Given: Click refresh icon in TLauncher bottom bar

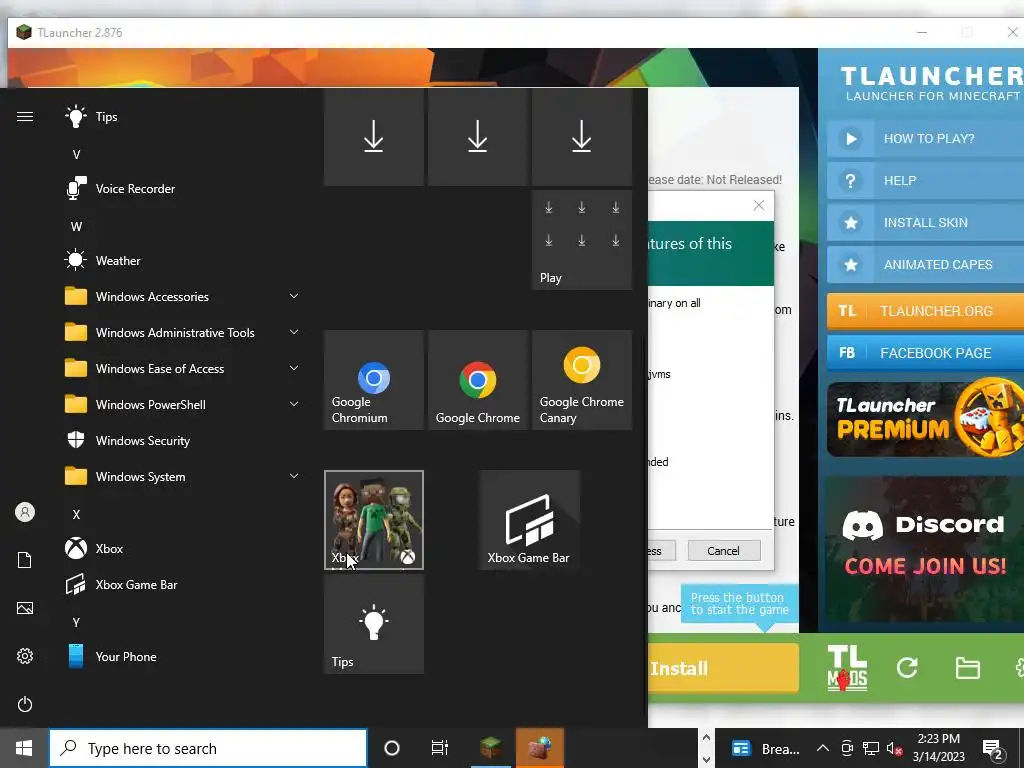Looking at the screenshot, I should click(x=907, y=667).
